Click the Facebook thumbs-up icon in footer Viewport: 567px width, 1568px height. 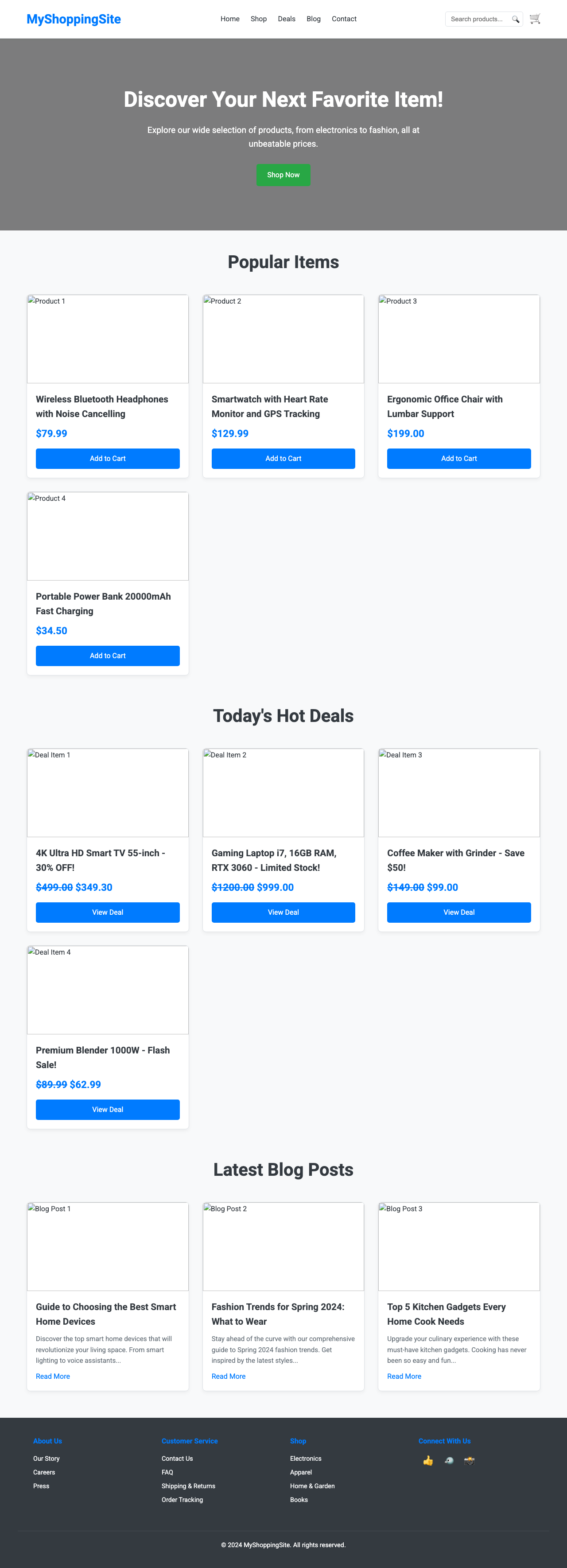(x=427, y=1460)
